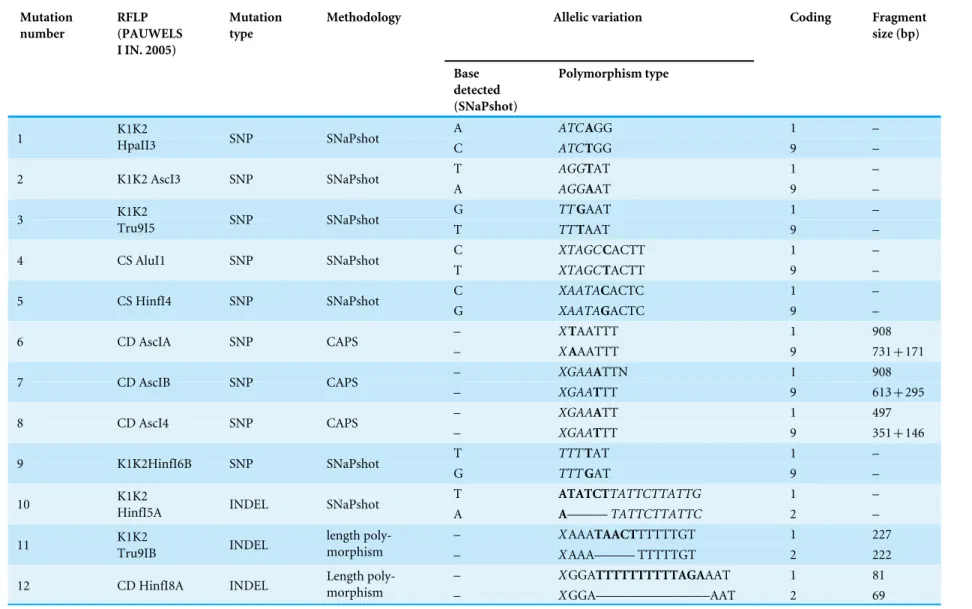
Task: Click the 'ATATCTTATTCTTATTG' sequence
Action: (x=630, y=494)
